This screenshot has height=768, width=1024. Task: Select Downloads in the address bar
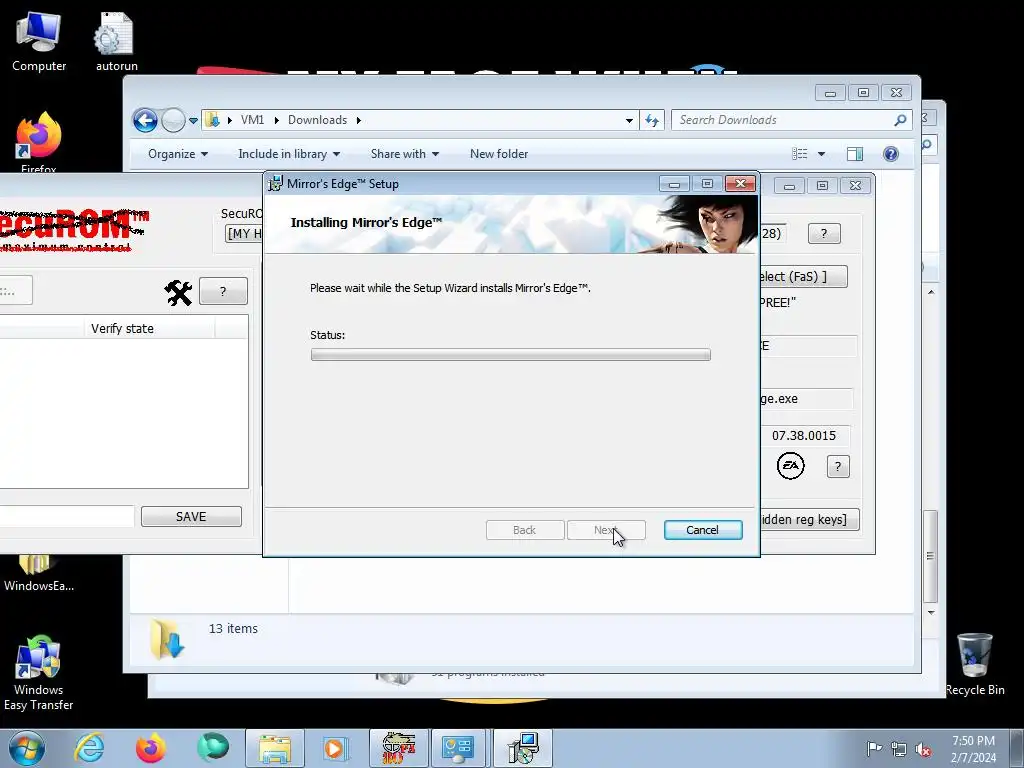tap(317, 120)
